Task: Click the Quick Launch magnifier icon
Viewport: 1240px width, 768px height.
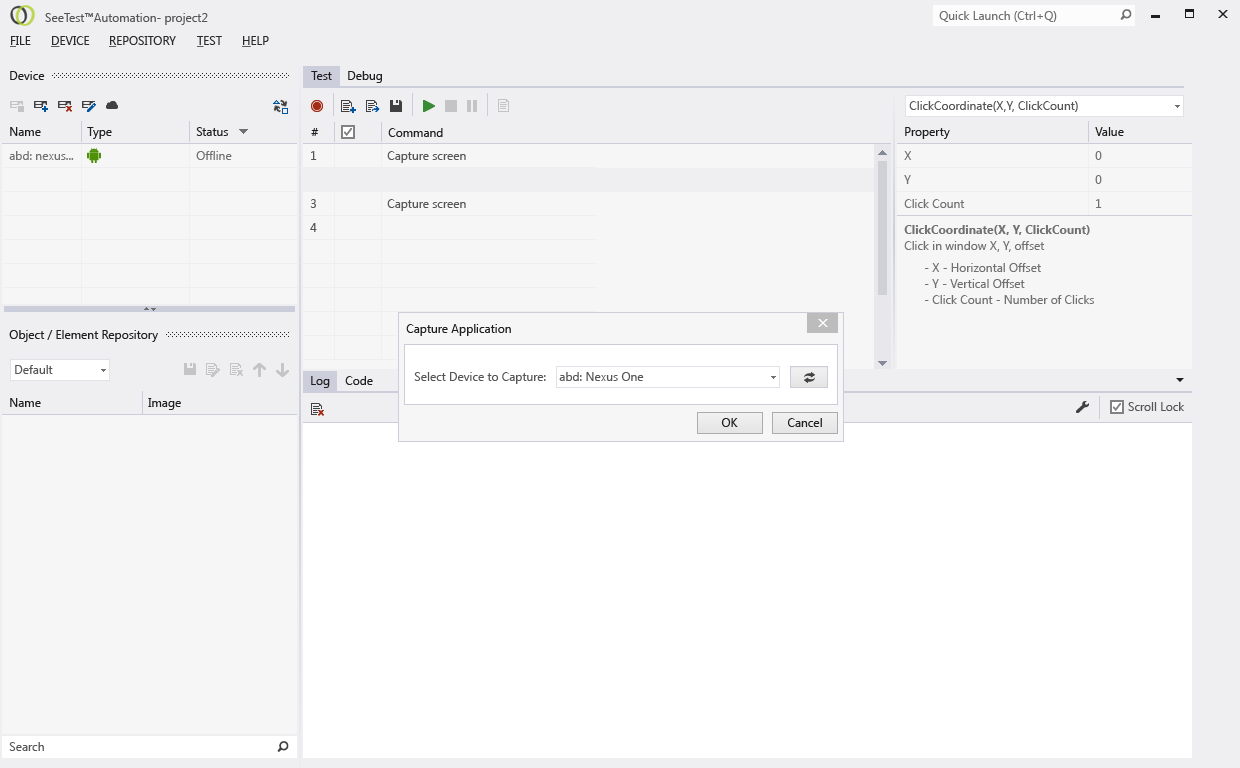Action: tap(1126, 15)
